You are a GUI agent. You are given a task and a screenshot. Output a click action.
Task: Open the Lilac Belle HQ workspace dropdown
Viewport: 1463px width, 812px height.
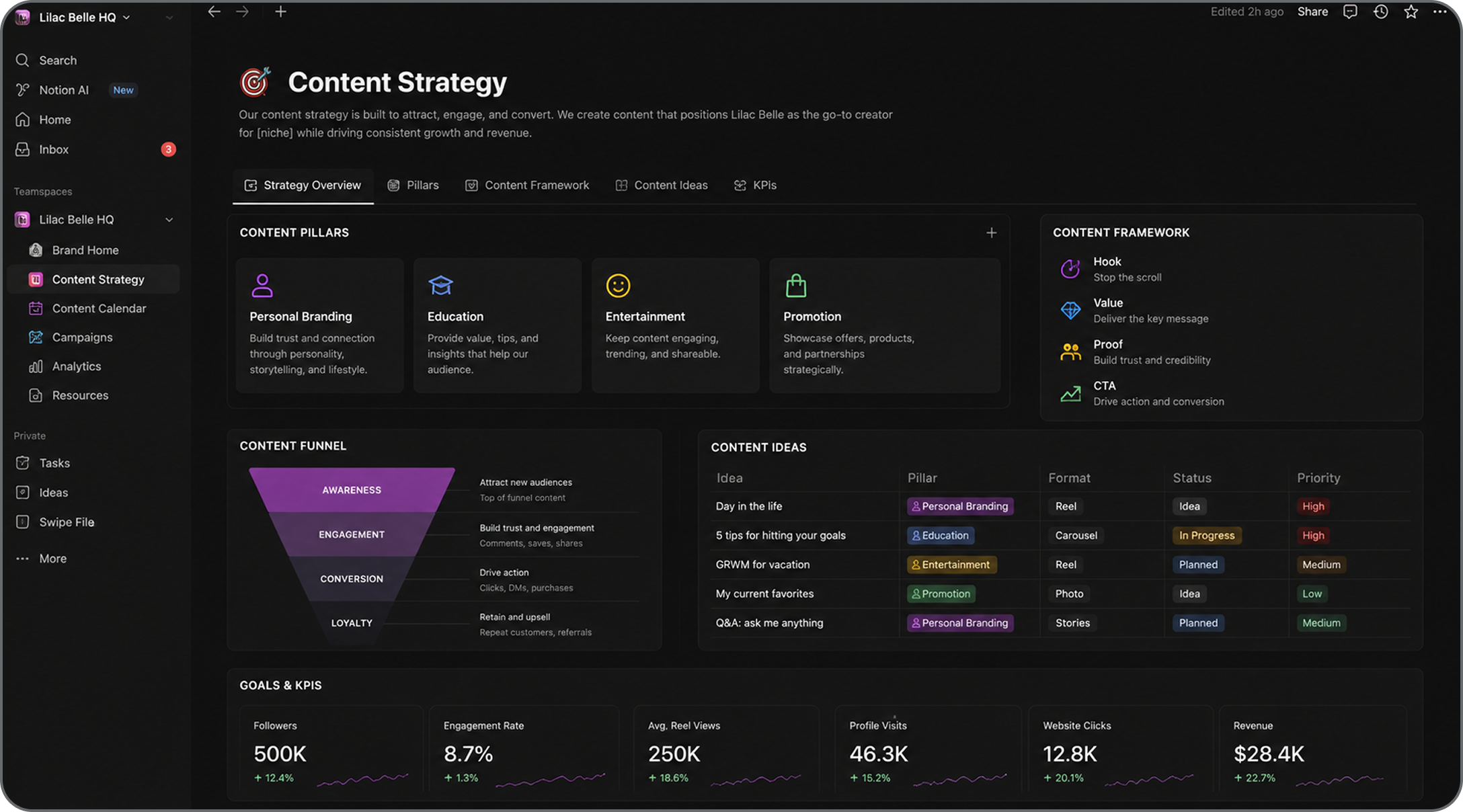[84, 17]
